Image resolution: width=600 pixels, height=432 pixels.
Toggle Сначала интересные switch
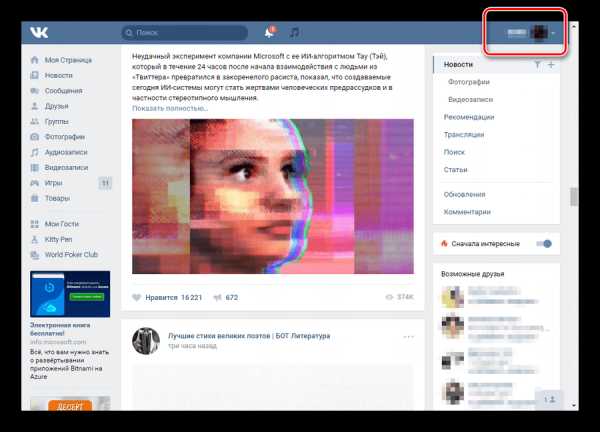[x=544, y=243]
